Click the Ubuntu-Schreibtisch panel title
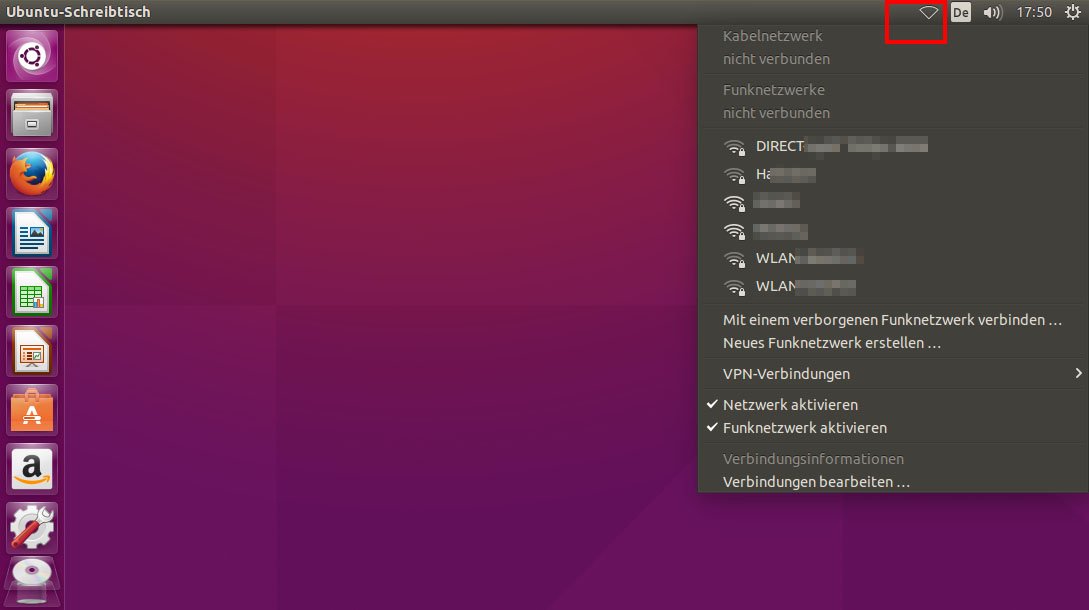Image resolution: width=1089 pixels, height=610 pixels. coord(78,12)
